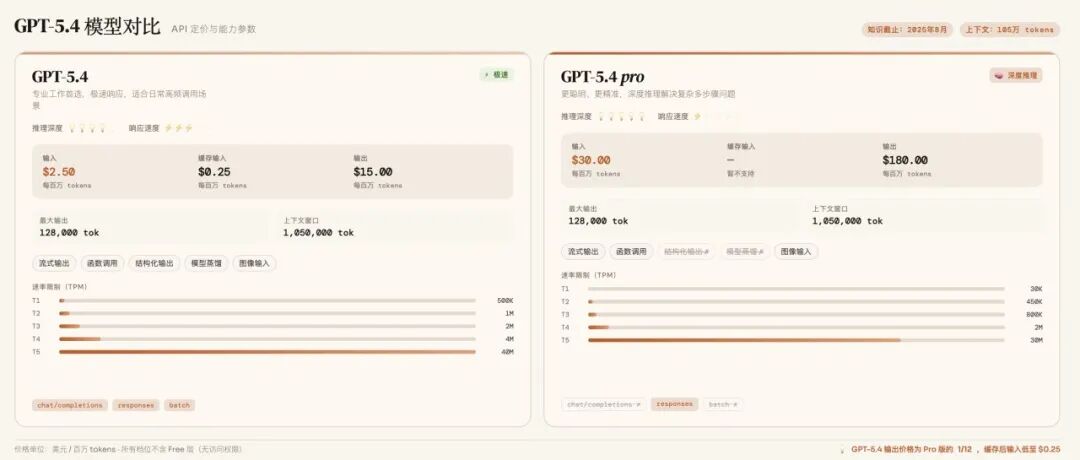
Task: Click 128,000 tok on the GPT-5.4 pro card
Action: pyautogui.click(x=598, y=221)
